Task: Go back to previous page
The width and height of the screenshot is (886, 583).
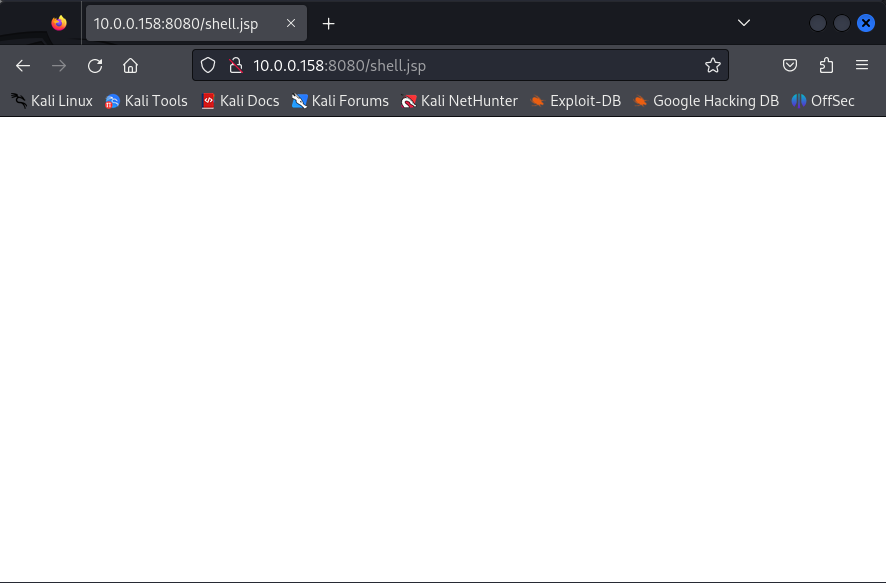Action: [x=23, y=66]
